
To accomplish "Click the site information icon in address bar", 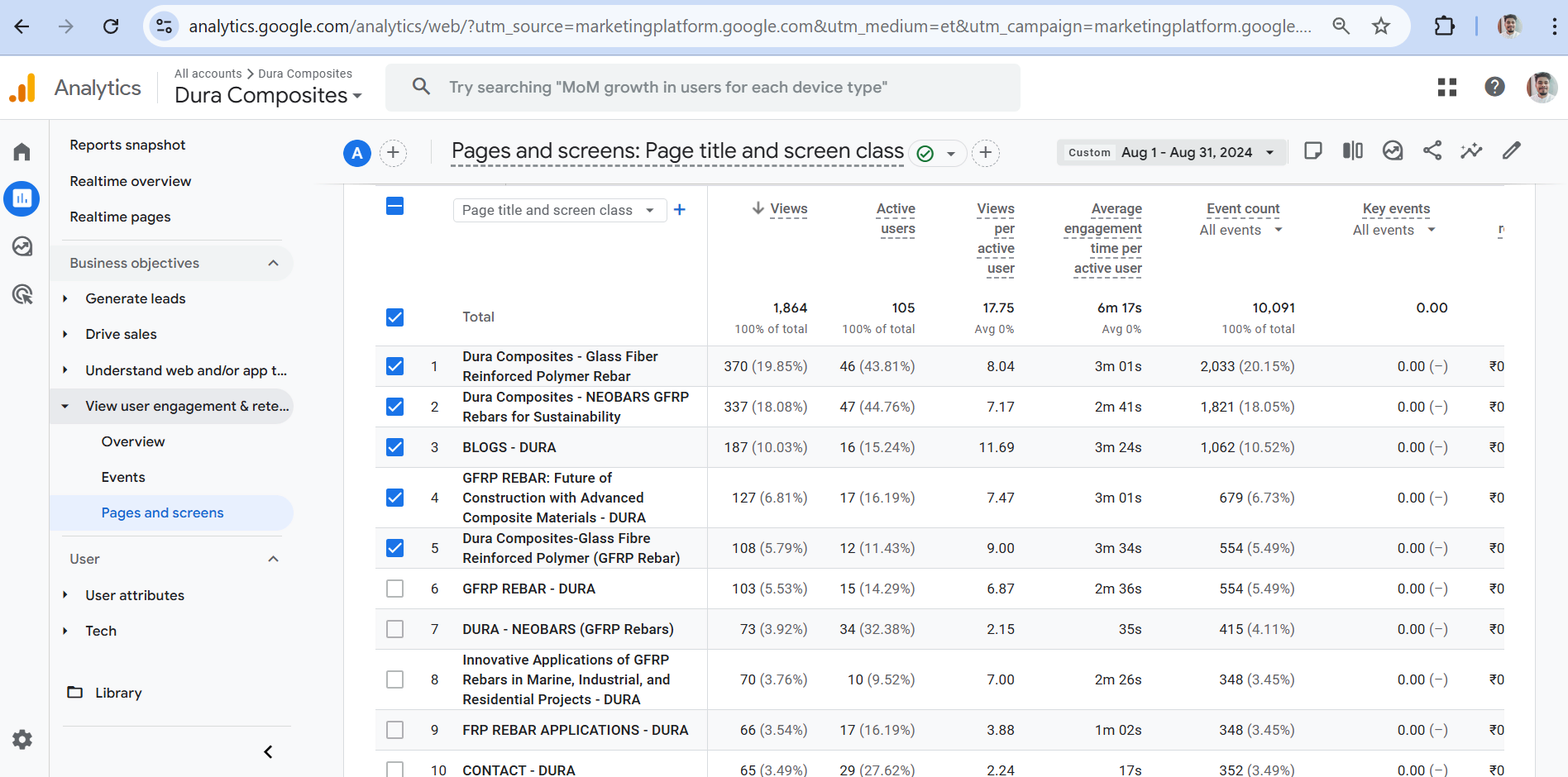I will pyautogui.click(x=165, y=26).
